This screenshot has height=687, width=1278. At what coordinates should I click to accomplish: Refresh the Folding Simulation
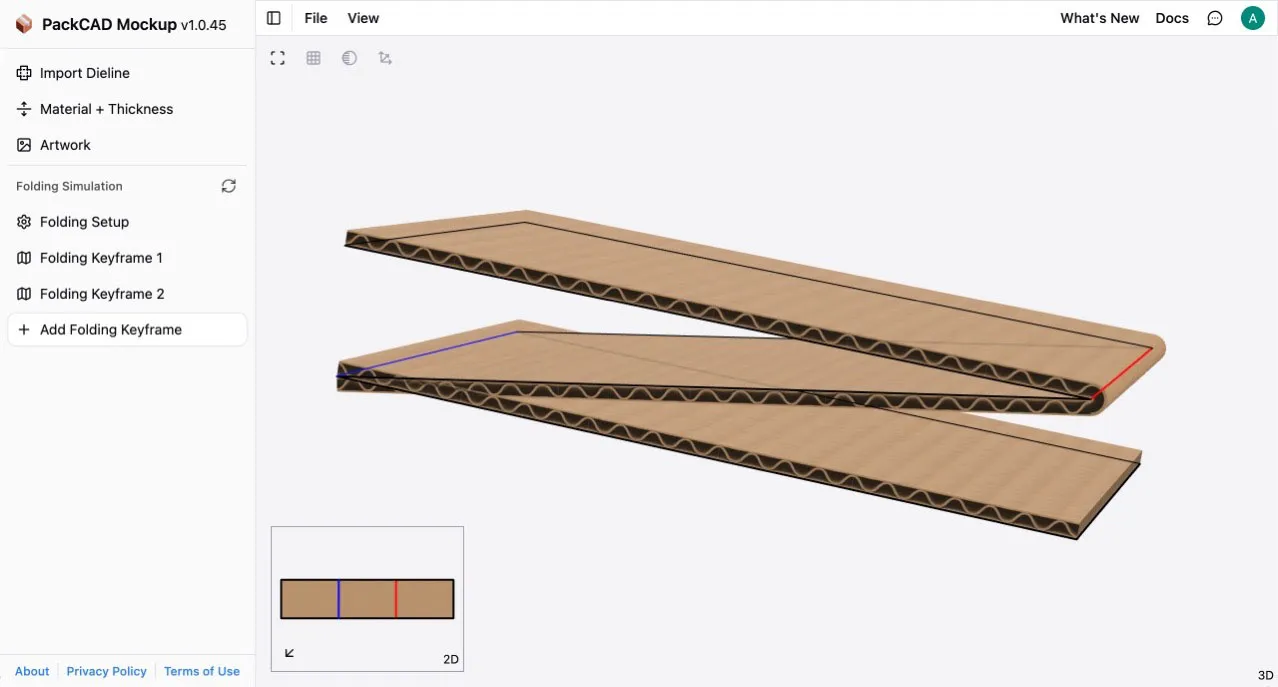pyautogui.click(x=228, y=186)
